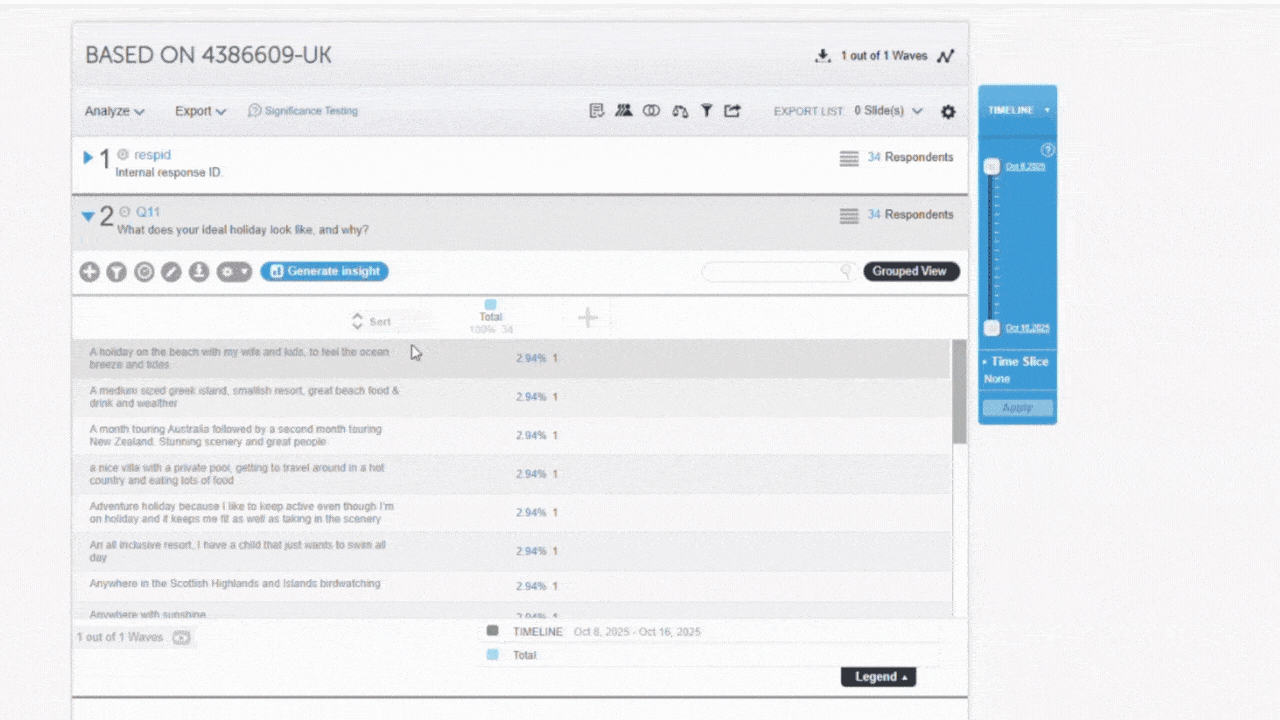Click the settings gear near Export List

pos(948,112)
